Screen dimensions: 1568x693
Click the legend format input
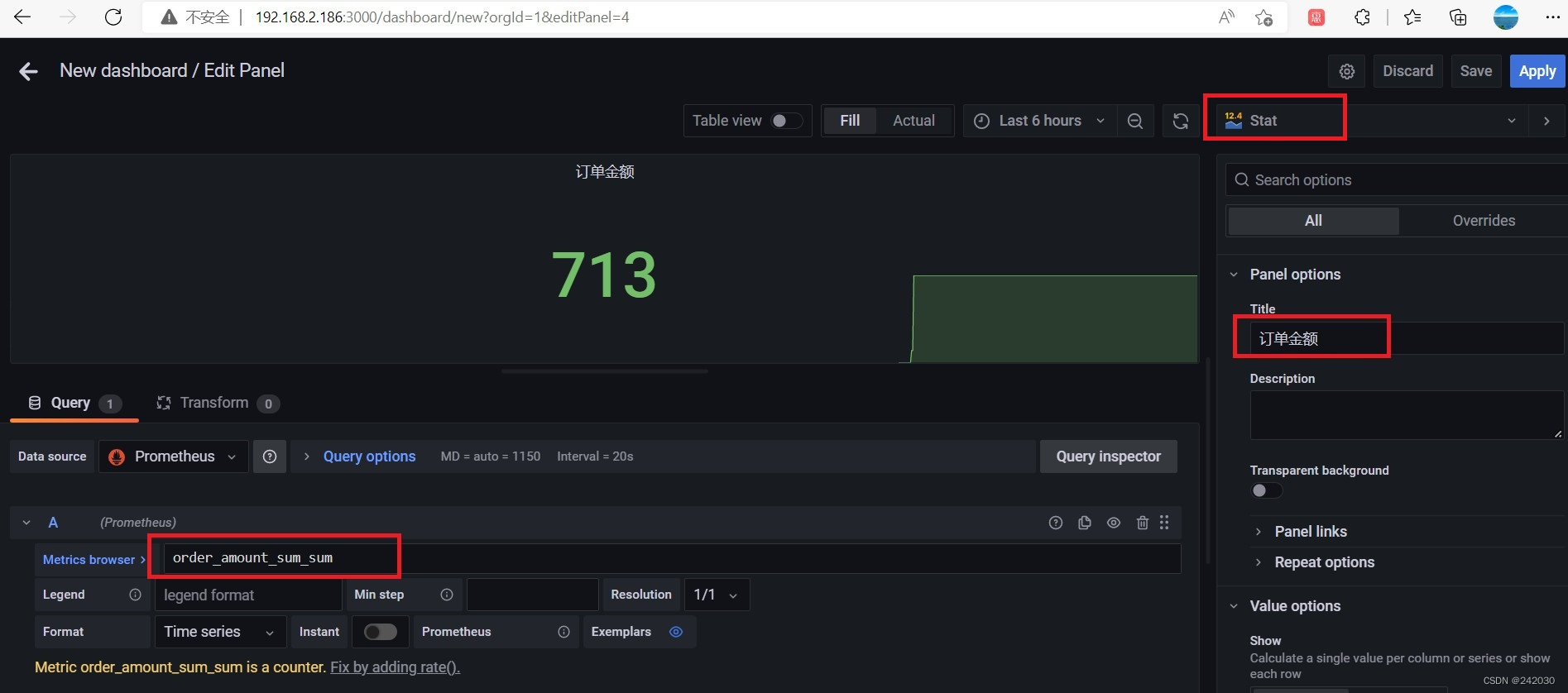[x=247, y=595]
